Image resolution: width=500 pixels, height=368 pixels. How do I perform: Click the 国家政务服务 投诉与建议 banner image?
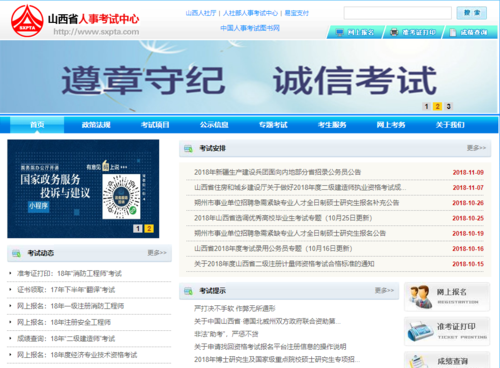[x=83, y=189]
